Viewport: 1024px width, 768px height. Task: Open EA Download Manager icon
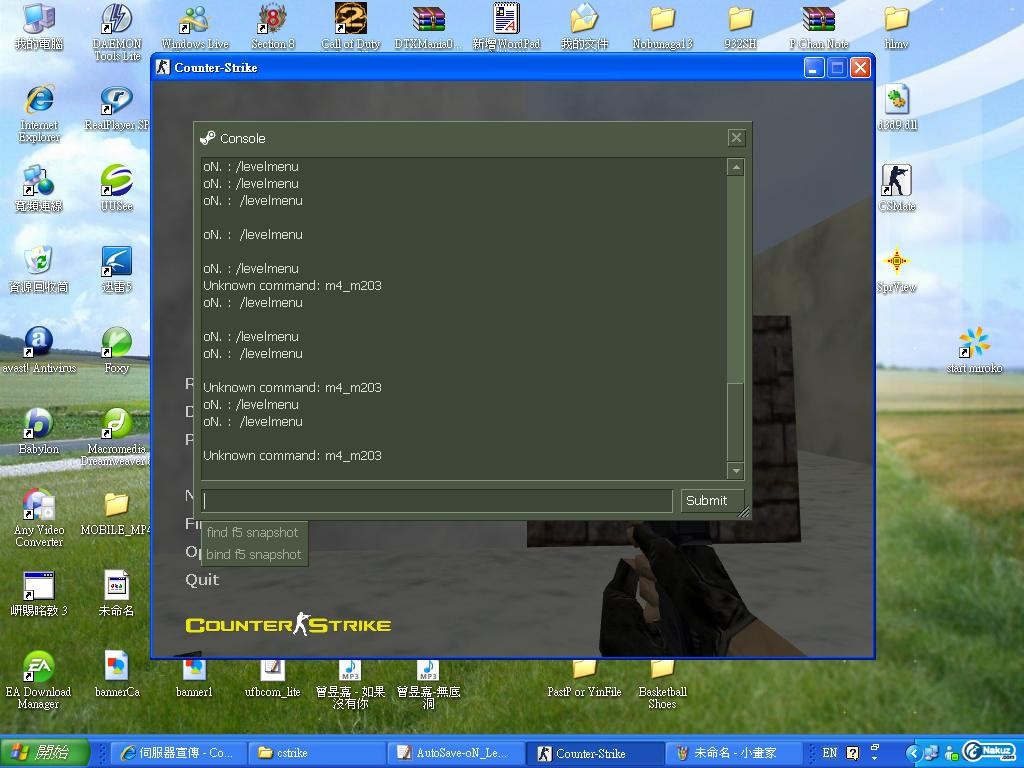click(39, 680)
